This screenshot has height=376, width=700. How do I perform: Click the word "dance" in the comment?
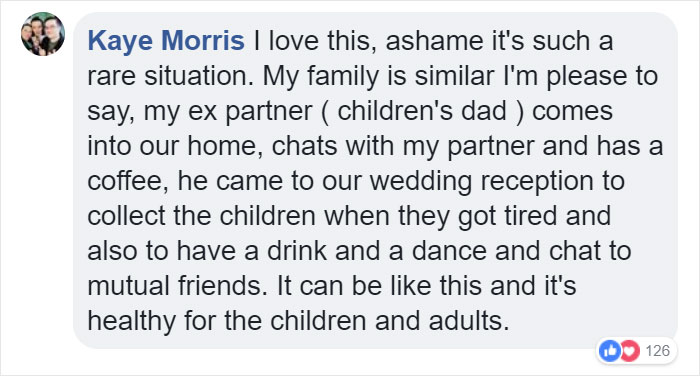pyautogui.click(x=449, y=251)
